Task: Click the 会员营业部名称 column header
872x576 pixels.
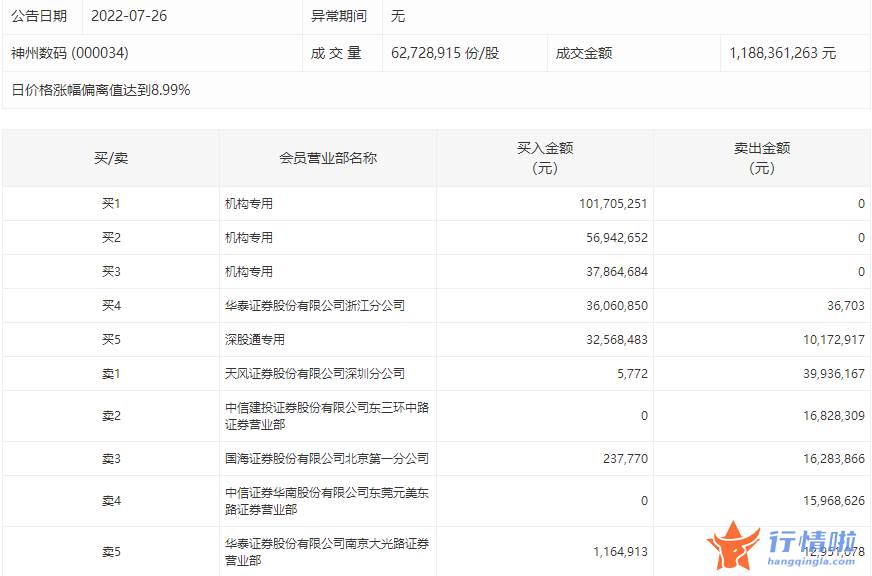Action: 328,158
